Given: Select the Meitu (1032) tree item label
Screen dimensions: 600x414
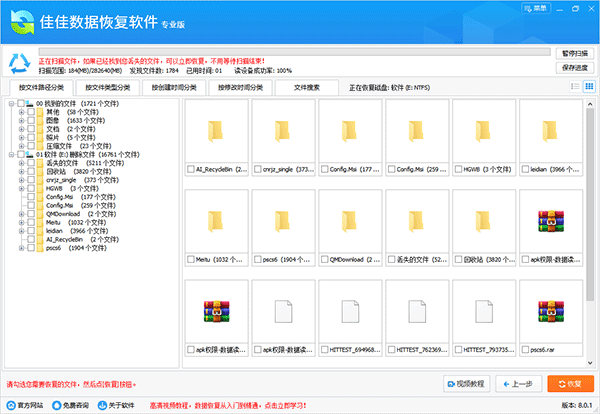Looking at the screenshot, I should click(76, 222).
